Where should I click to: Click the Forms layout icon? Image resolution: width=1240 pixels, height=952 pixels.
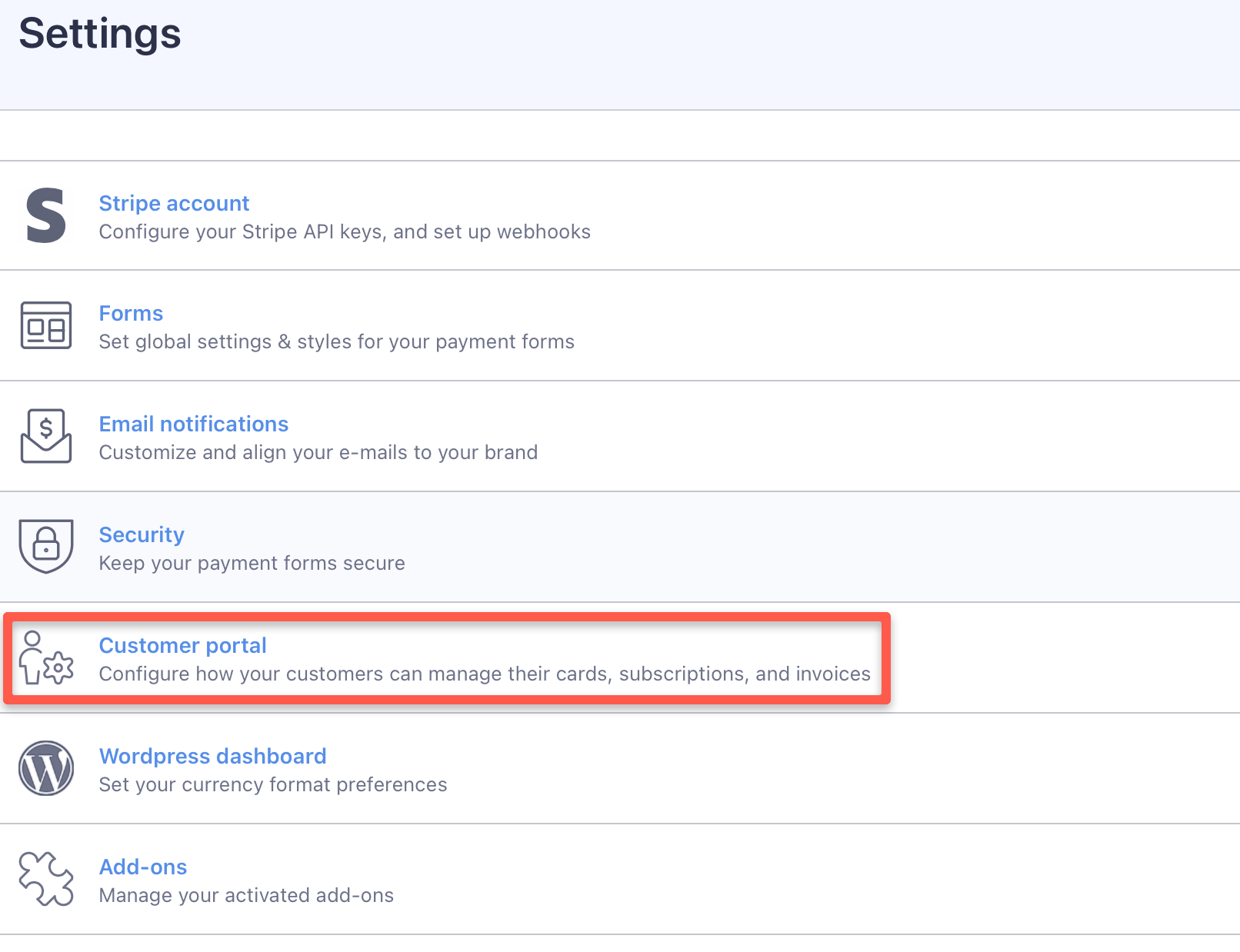46,325
